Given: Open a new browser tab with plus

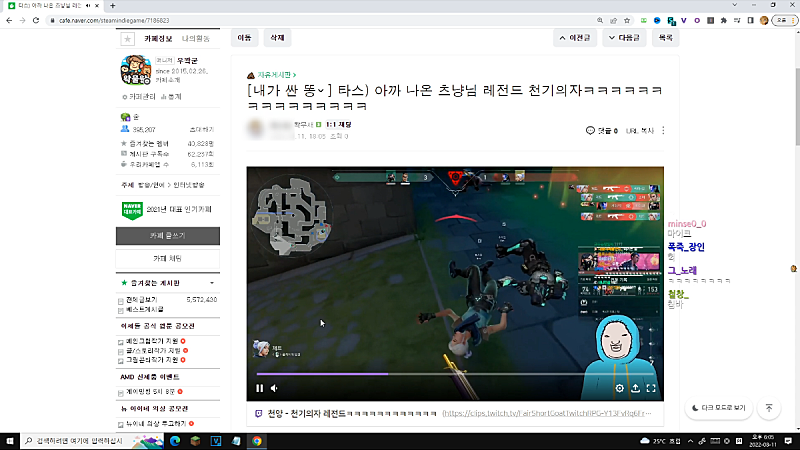Looking at the screenshot, I should point(113,6).
